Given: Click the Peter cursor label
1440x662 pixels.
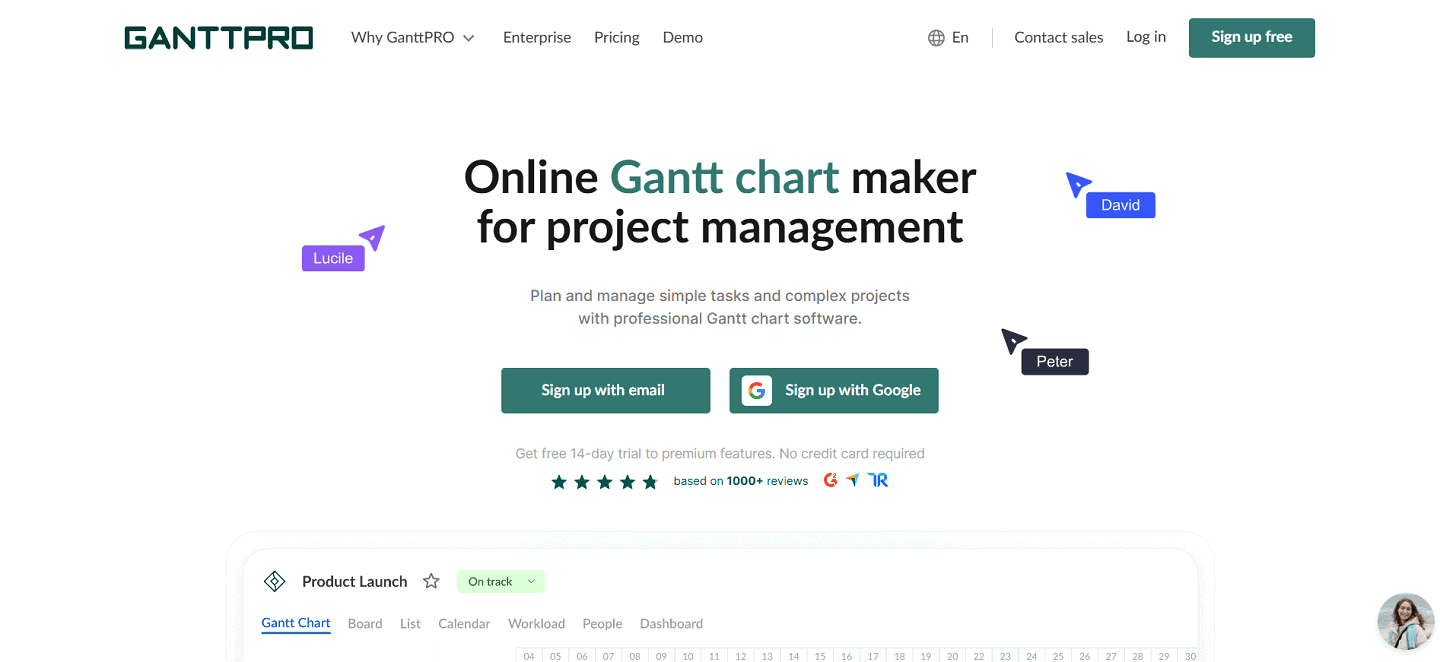Looking at the screenshot, I should (x=1055, y=361).
